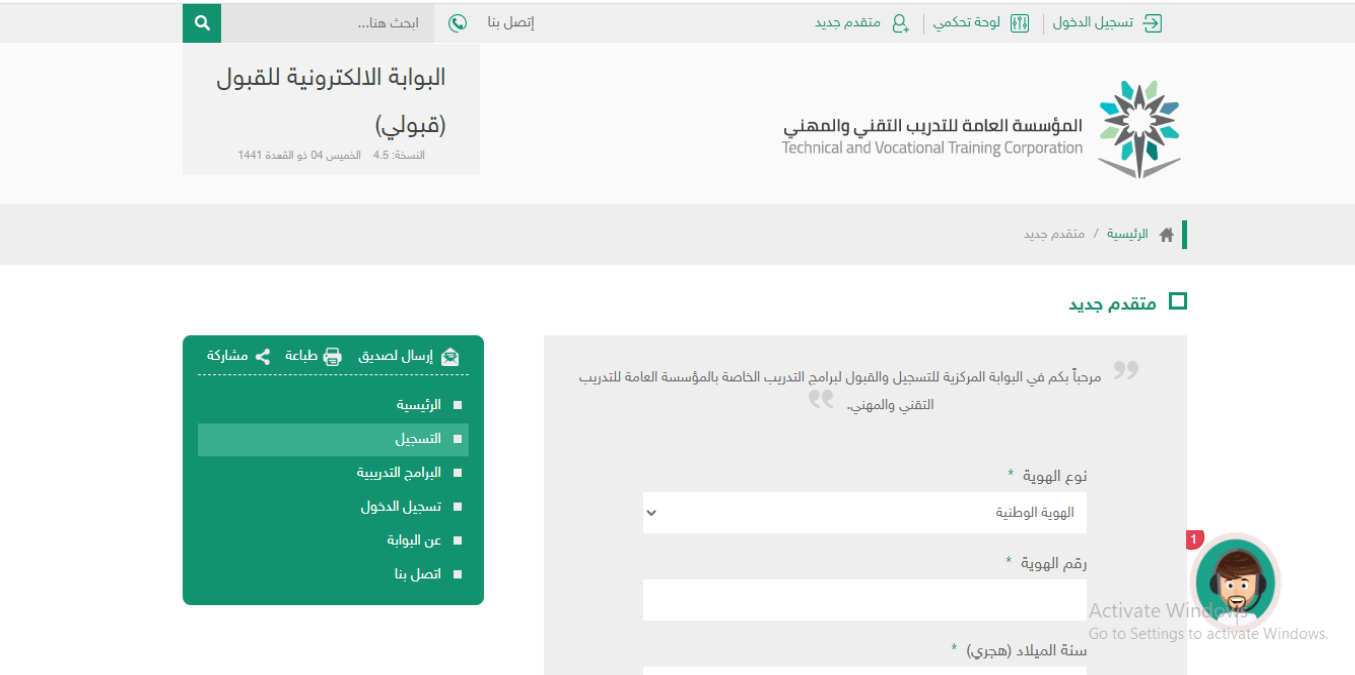Click the رقم الهوية input field
Viewport: 1355px width, 675px height.
click(864, 600)
